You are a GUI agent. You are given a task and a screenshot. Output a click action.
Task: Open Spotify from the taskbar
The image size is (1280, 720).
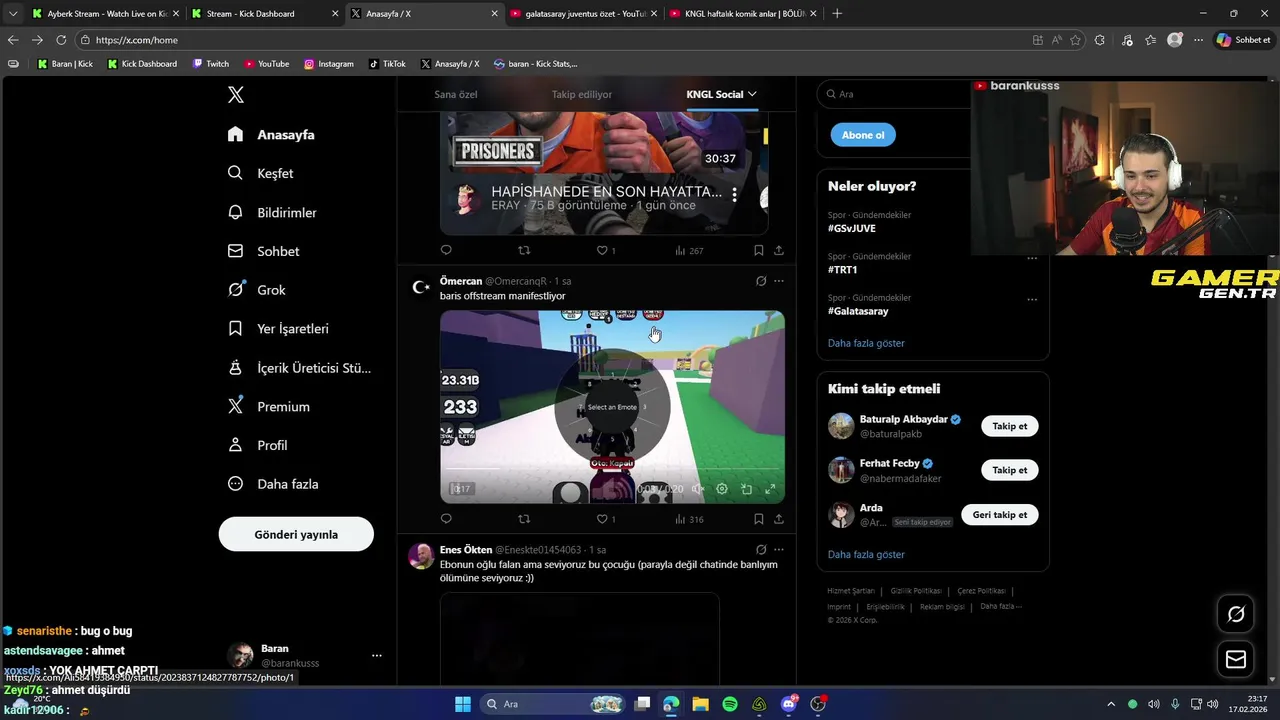tap(730, 704)
